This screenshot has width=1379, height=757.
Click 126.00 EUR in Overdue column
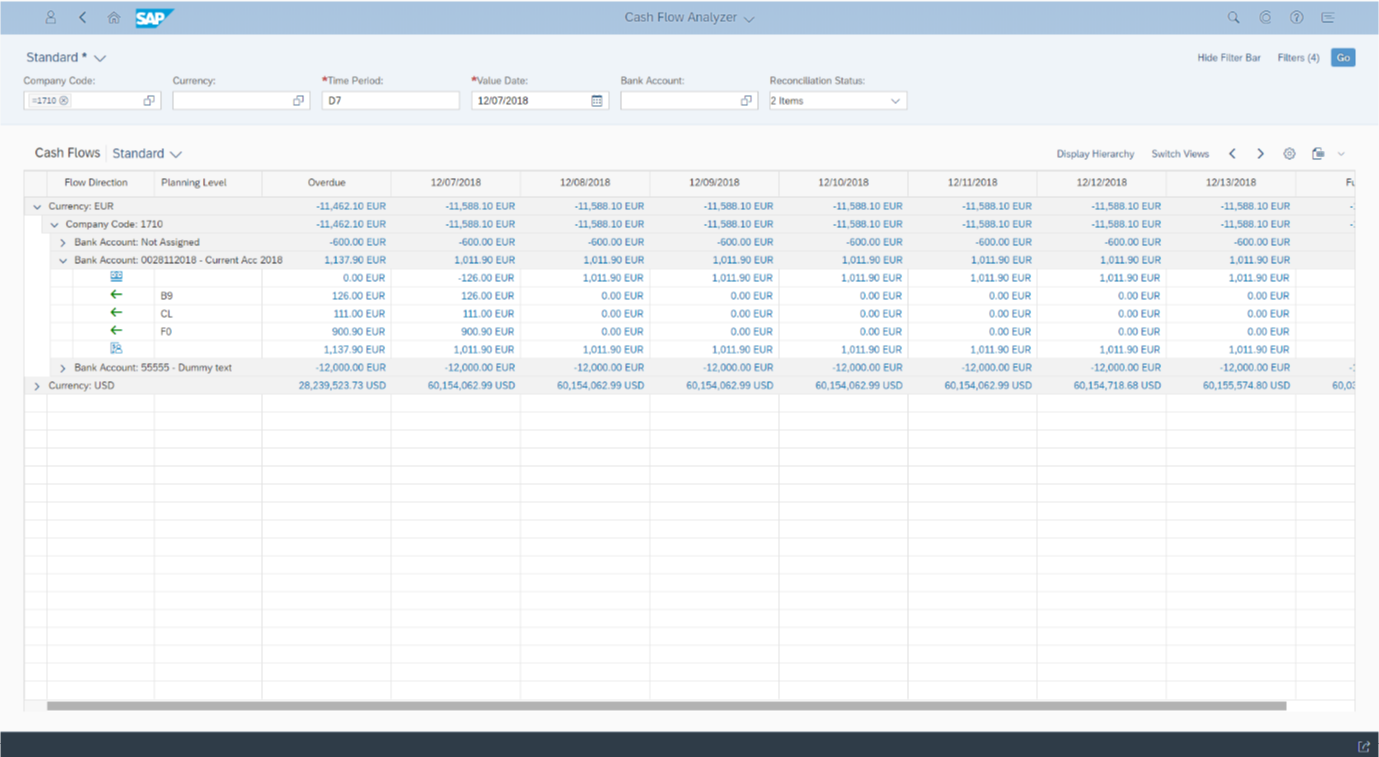358,296
